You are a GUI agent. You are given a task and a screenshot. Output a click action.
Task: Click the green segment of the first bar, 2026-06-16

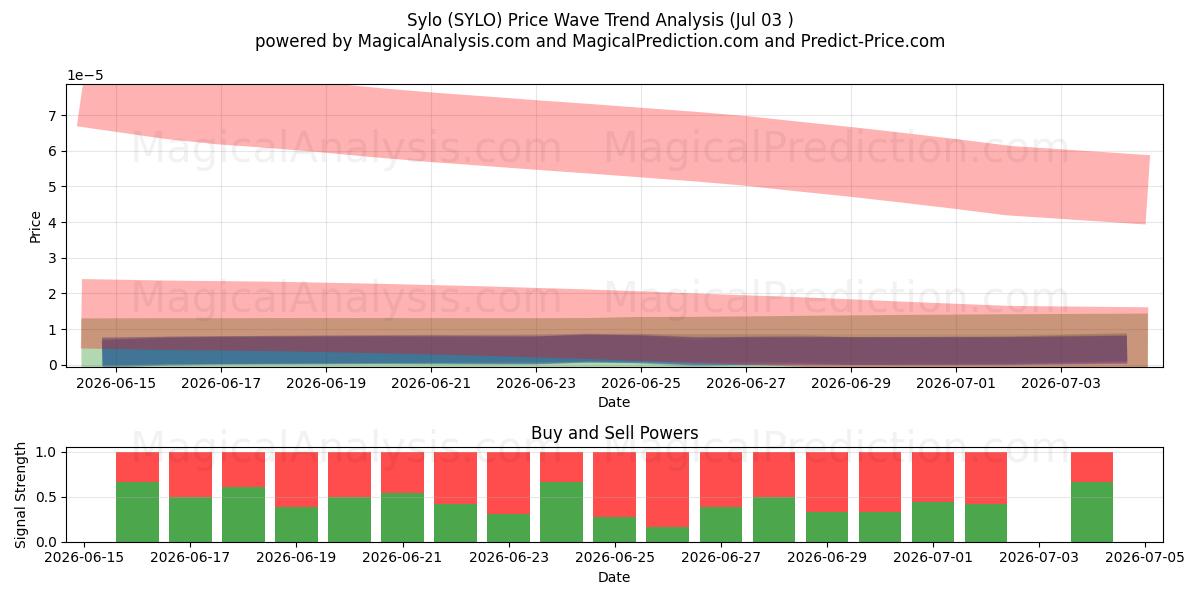(137, 512)
